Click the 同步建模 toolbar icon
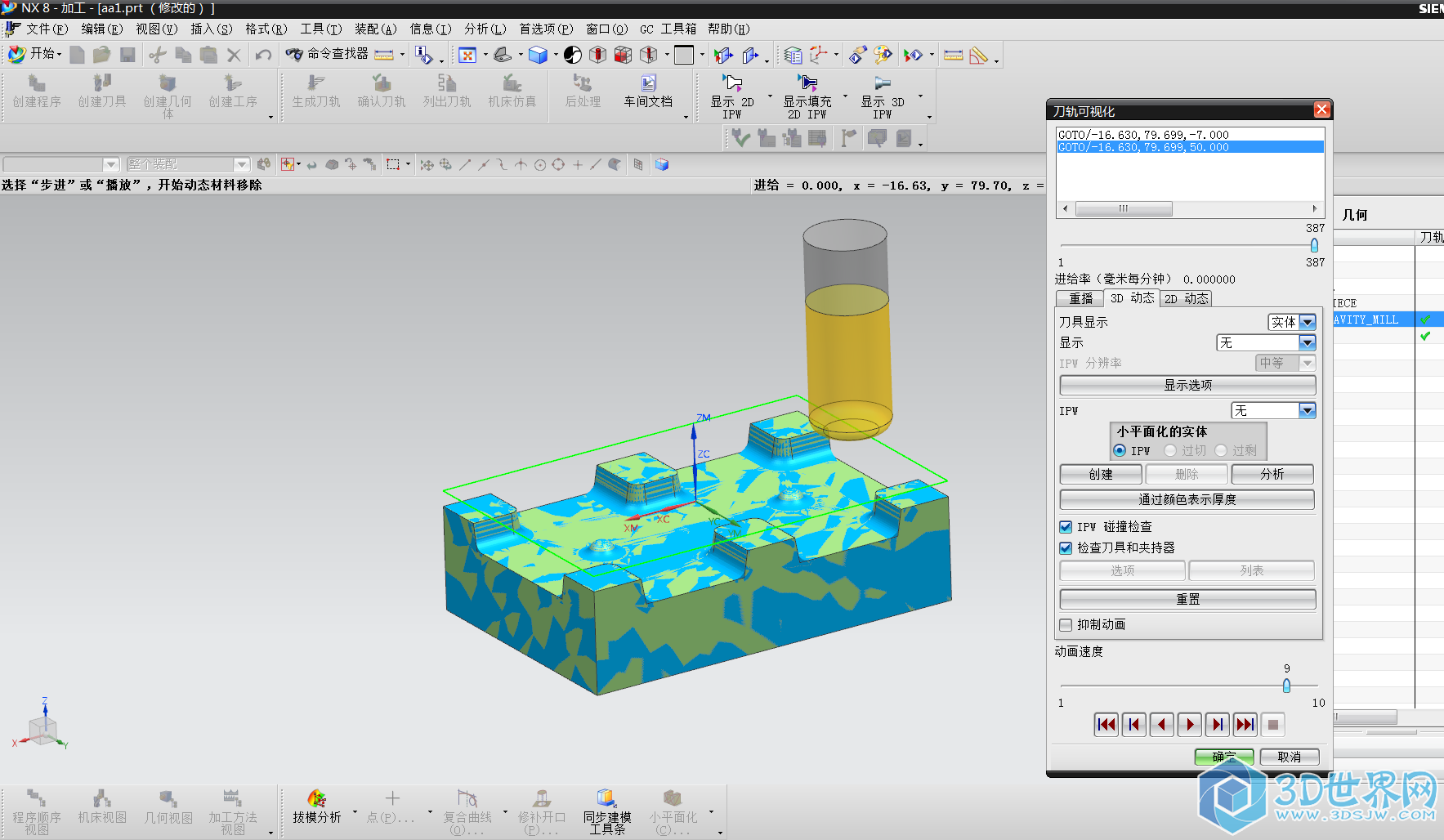 coord(606,799)
